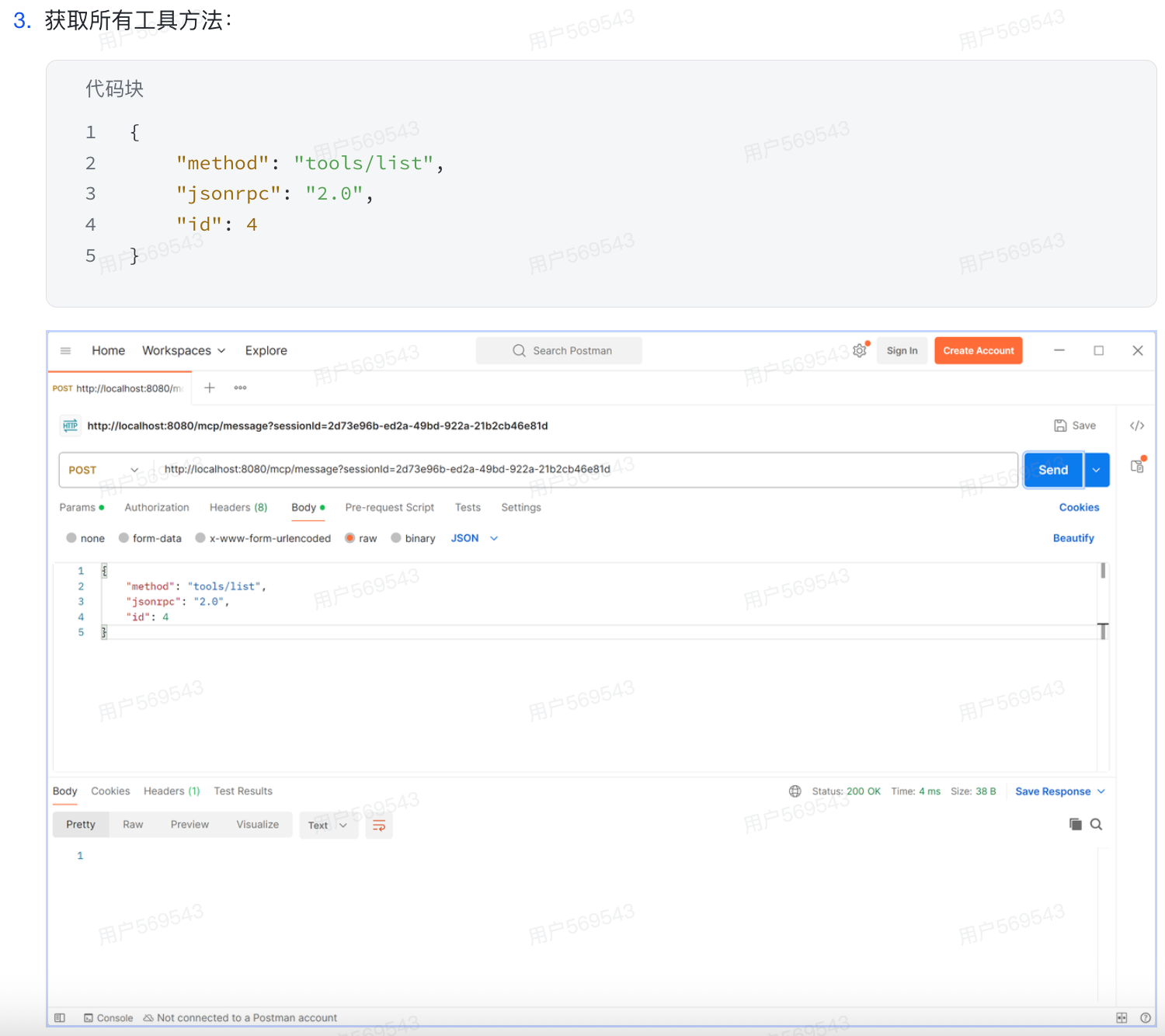Add a new request tab with plus icon

[210, 388]
